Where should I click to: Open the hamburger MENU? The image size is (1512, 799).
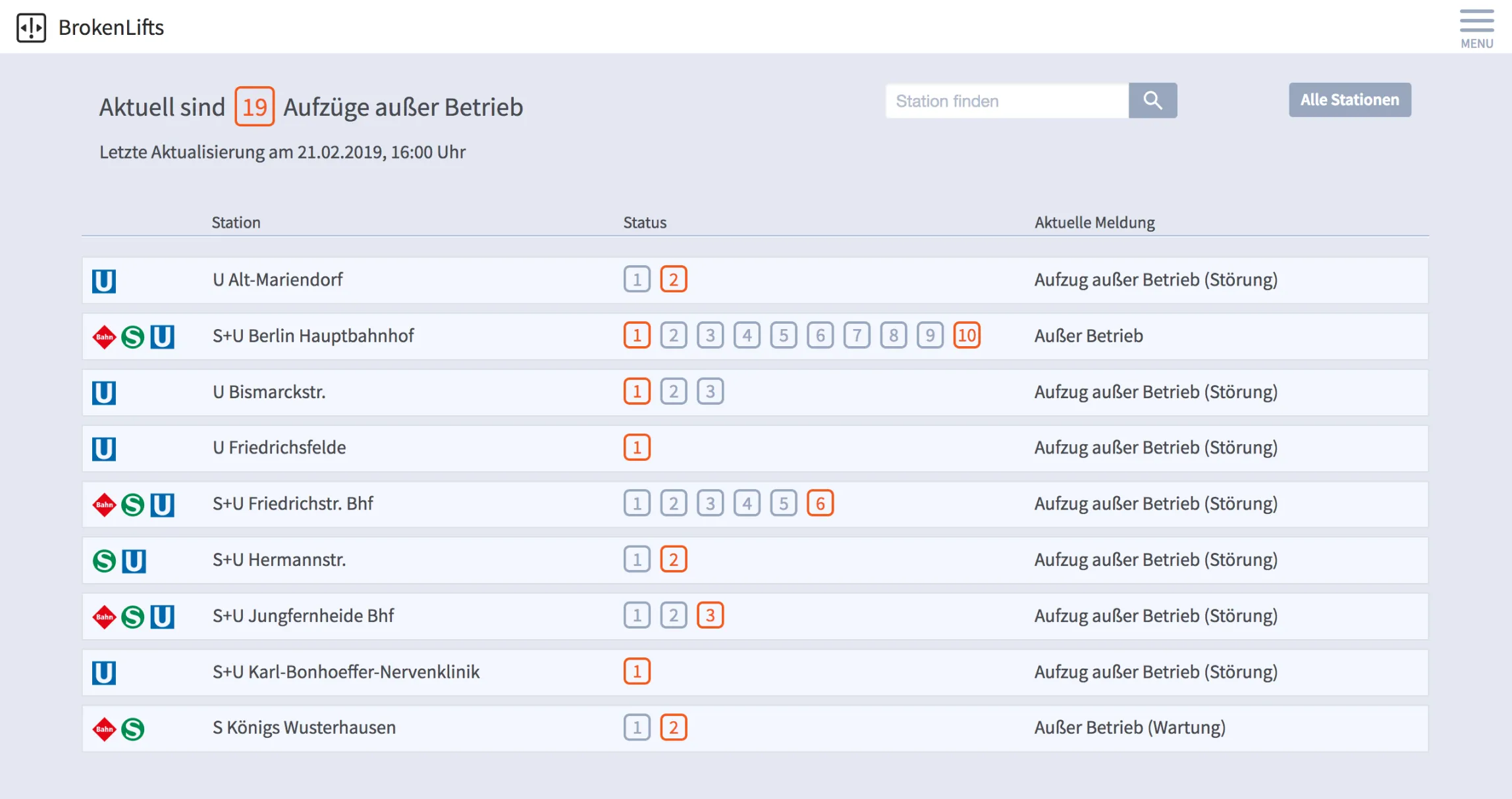pyautogui.click(x=1476, y=25)
